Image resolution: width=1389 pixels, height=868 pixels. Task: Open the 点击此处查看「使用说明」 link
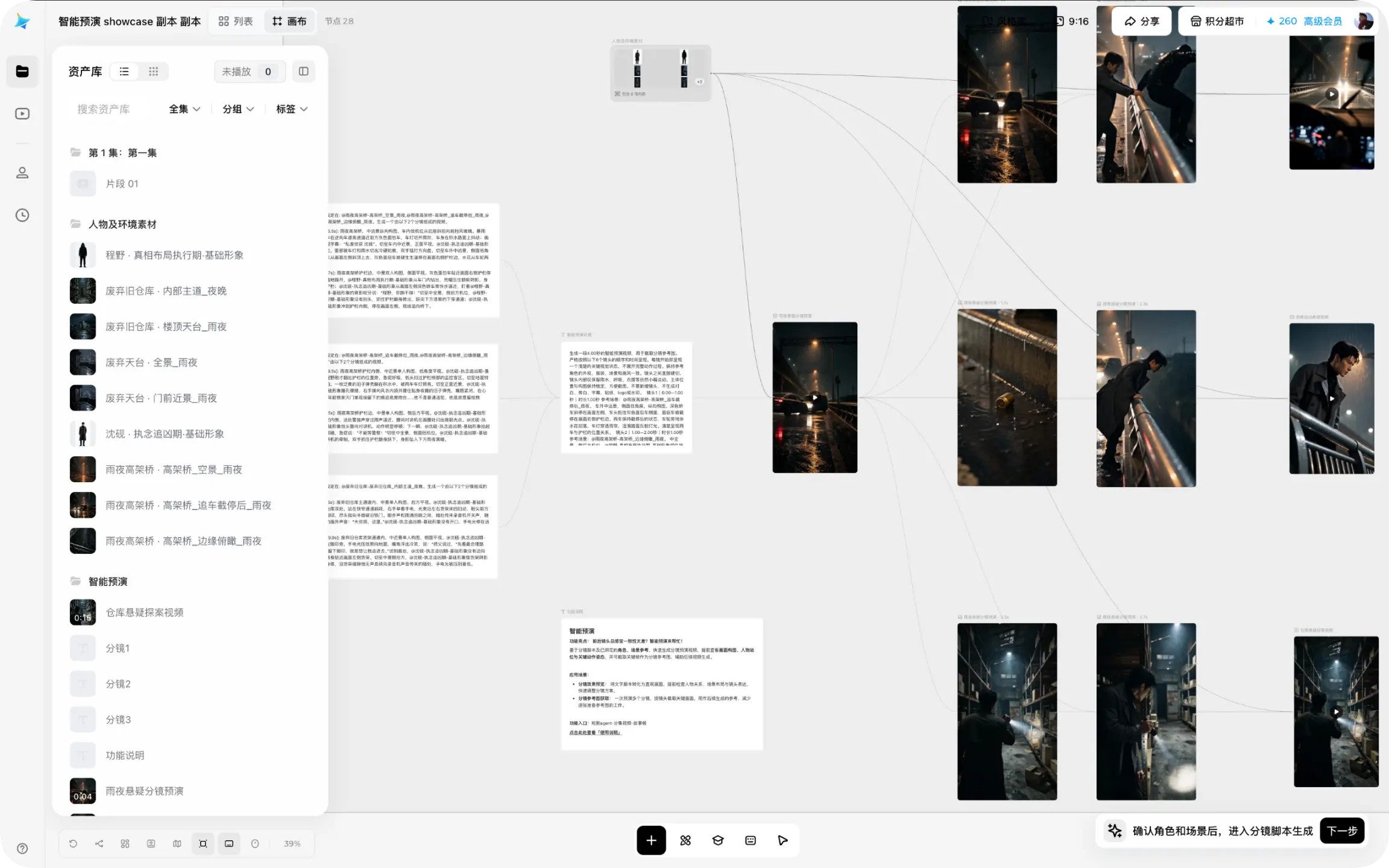tap(595, 733)
